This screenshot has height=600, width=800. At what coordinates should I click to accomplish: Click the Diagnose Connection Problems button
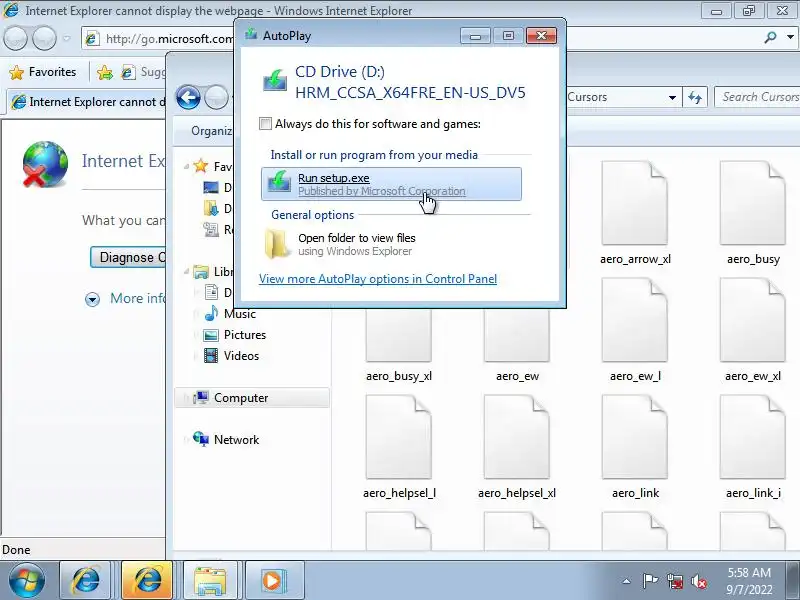pos(128,257)
